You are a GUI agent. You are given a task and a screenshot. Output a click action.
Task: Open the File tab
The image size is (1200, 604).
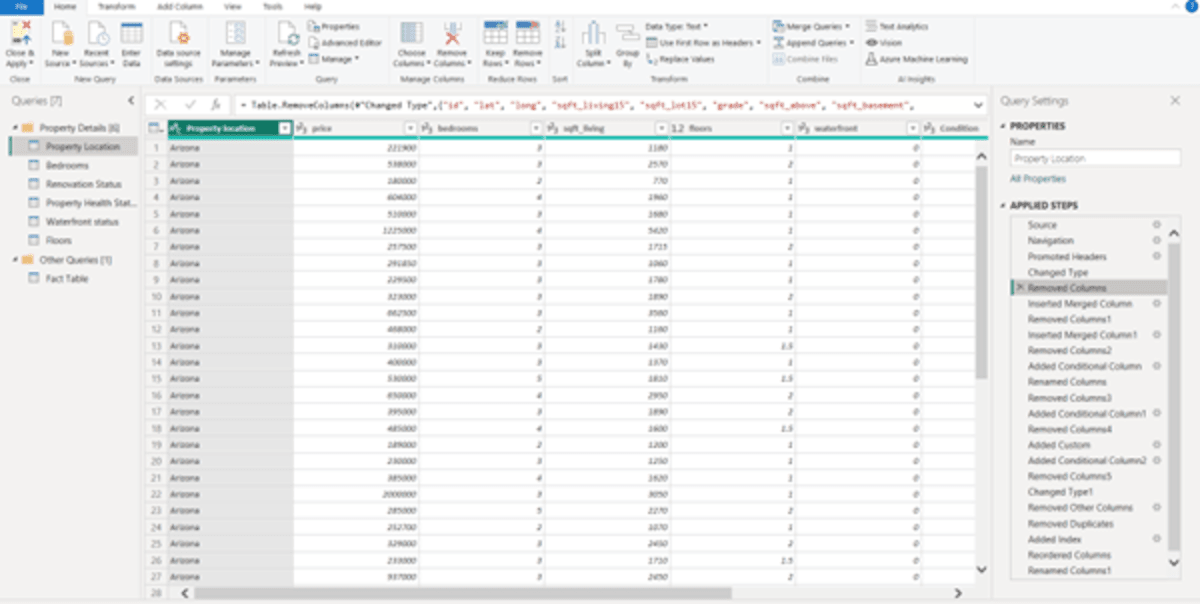click(22, 7)
